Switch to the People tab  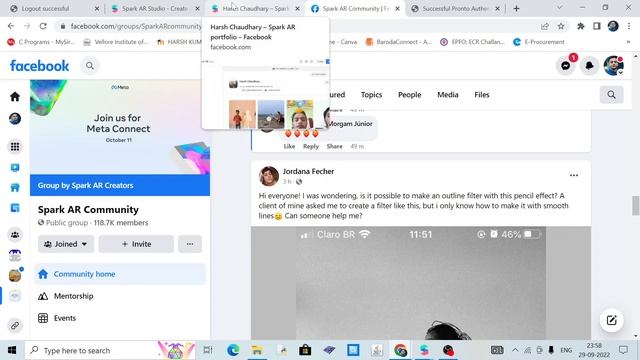(x=409, y=95)
